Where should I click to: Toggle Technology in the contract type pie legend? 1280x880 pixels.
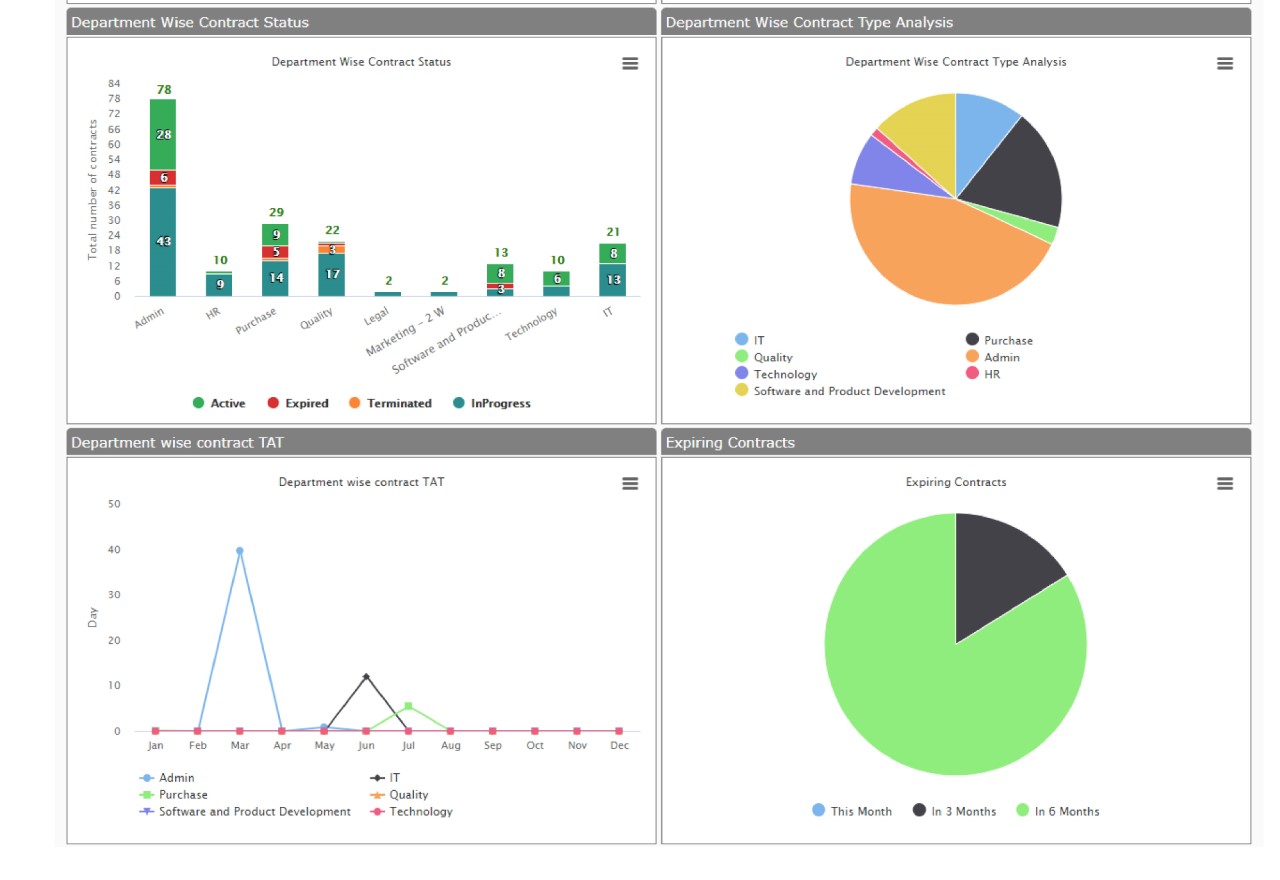[776, 374]
